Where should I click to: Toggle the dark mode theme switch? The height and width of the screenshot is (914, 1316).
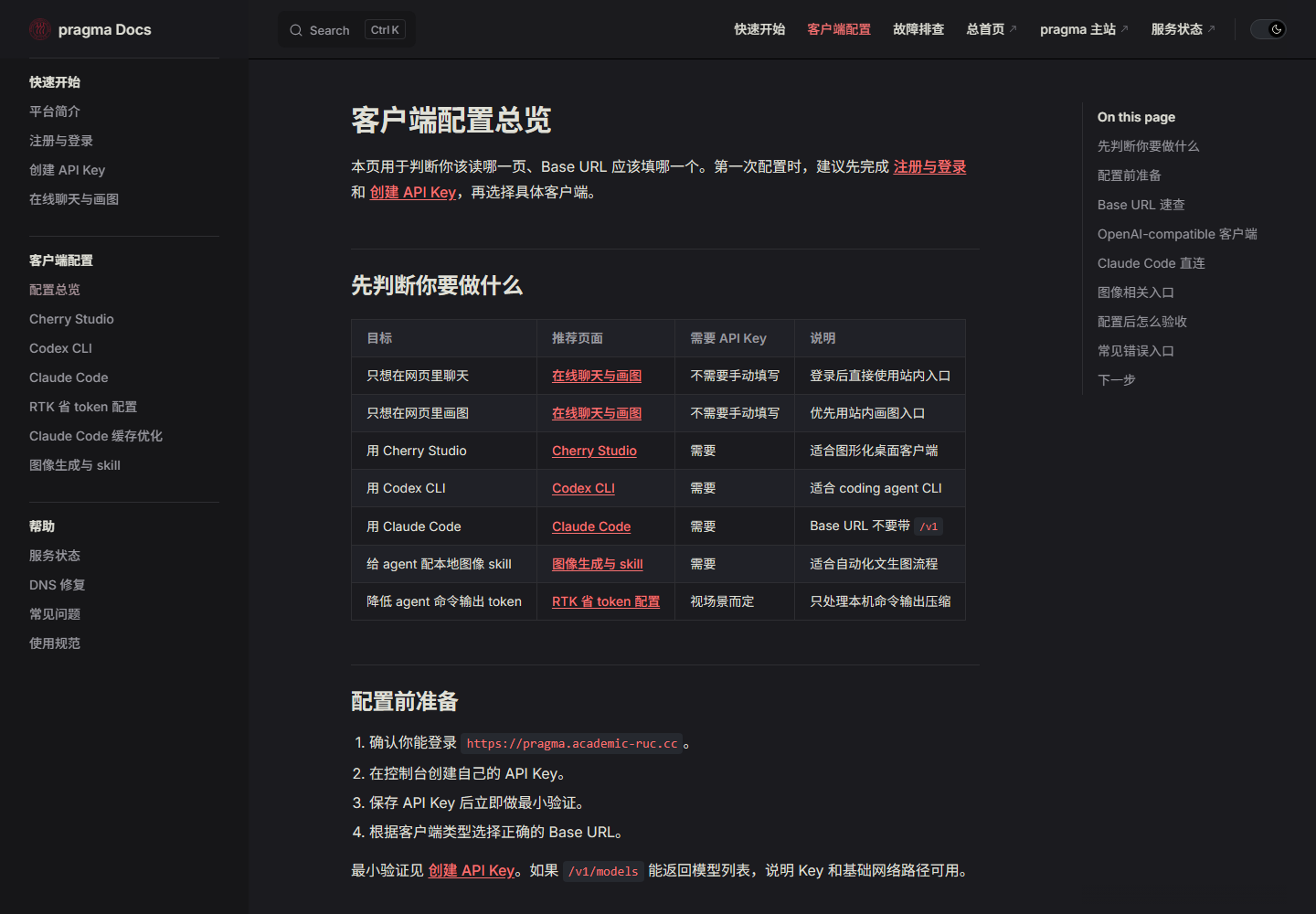click(x=1268, y=29)
